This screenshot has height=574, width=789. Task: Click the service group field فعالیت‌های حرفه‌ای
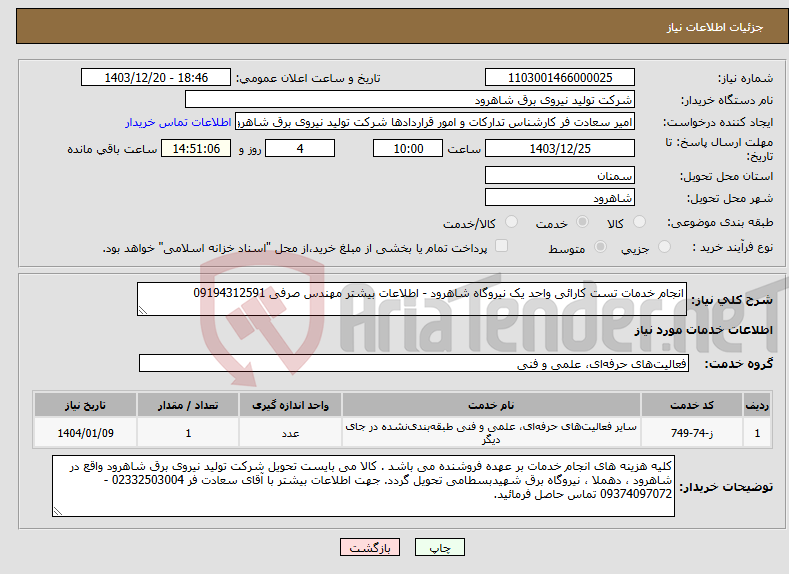[414, 363]
